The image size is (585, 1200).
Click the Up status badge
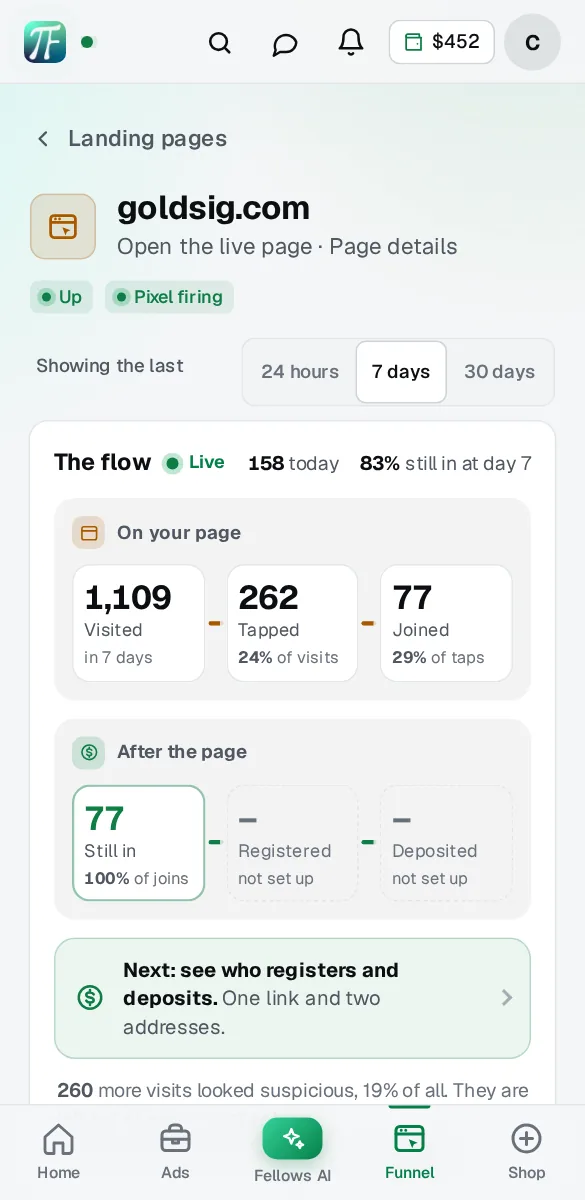(x=61, y=297)
